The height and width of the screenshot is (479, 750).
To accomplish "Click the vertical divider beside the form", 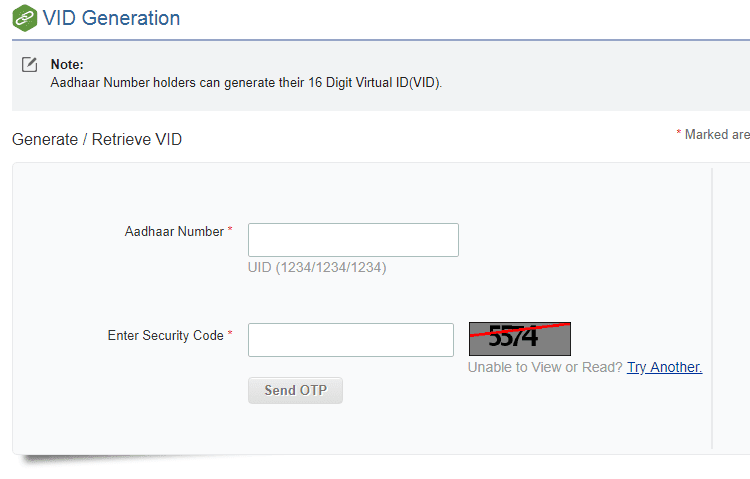I will click(x=712, y=308).
